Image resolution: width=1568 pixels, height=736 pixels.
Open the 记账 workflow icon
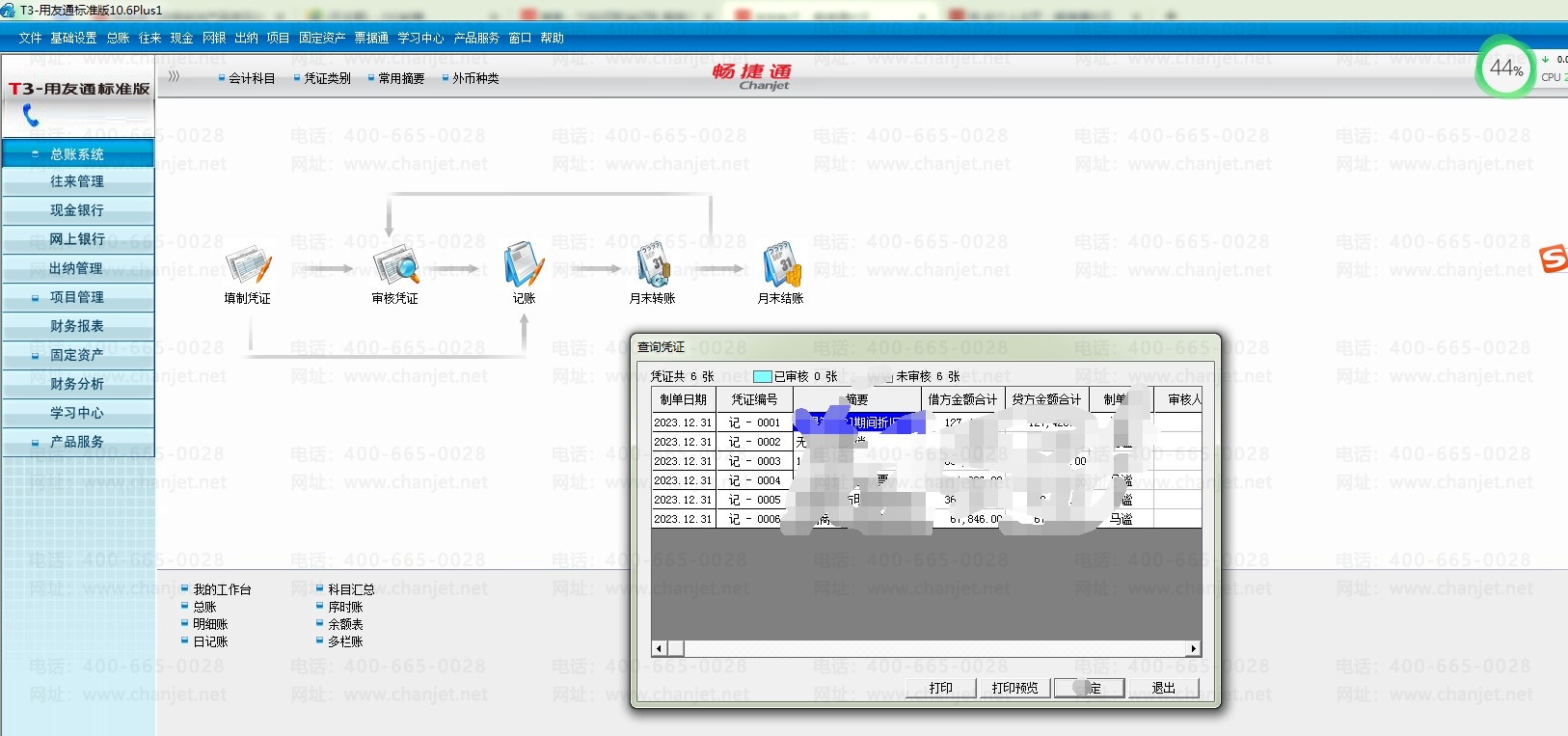coord(524,265)
